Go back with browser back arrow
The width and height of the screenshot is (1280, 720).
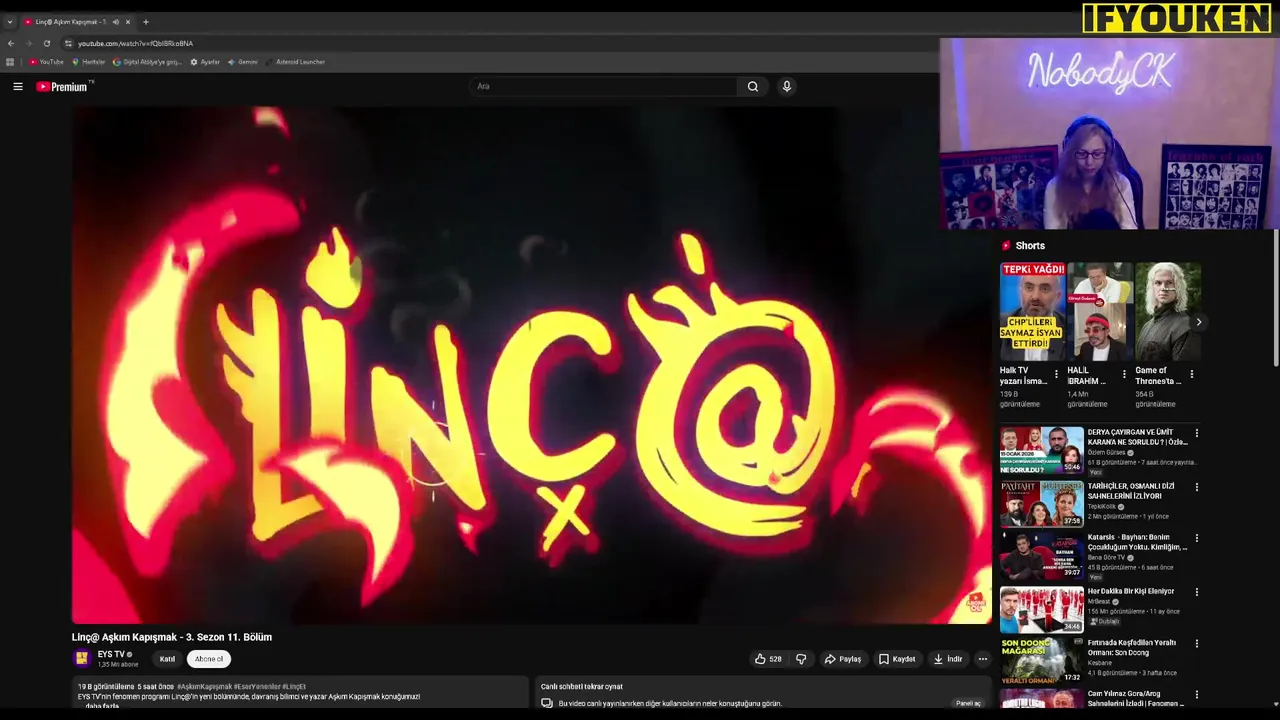click(11, 43)
